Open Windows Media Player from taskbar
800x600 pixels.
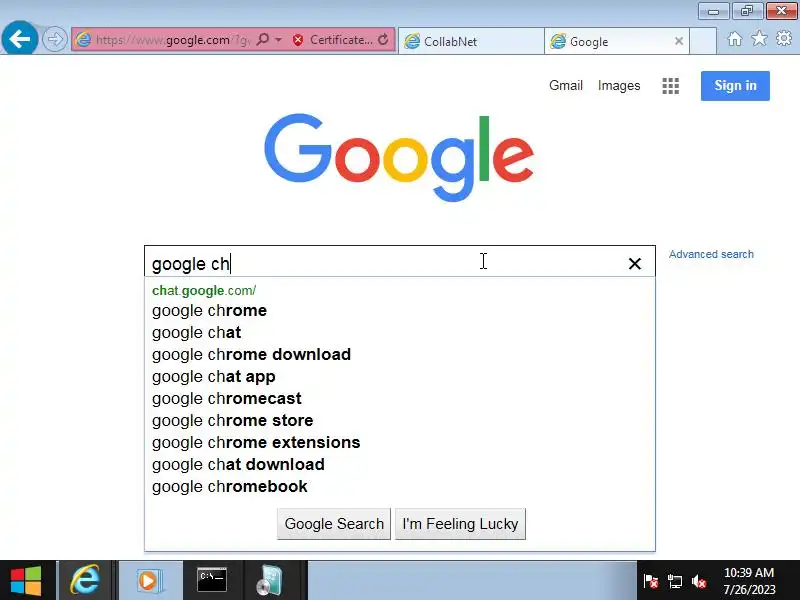tap(149, 580)
